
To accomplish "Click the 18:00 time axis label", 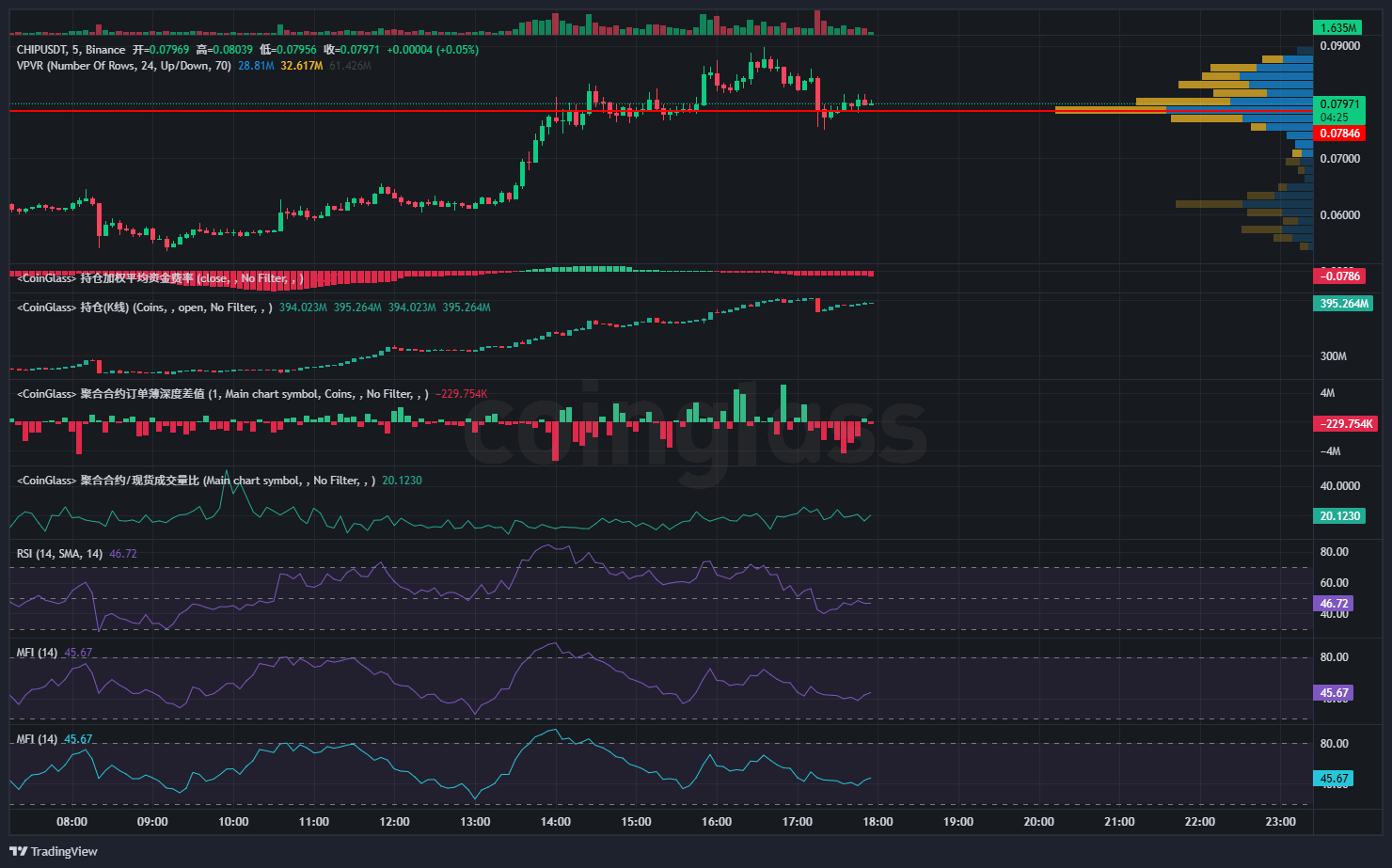I will [x=878, y=822].
